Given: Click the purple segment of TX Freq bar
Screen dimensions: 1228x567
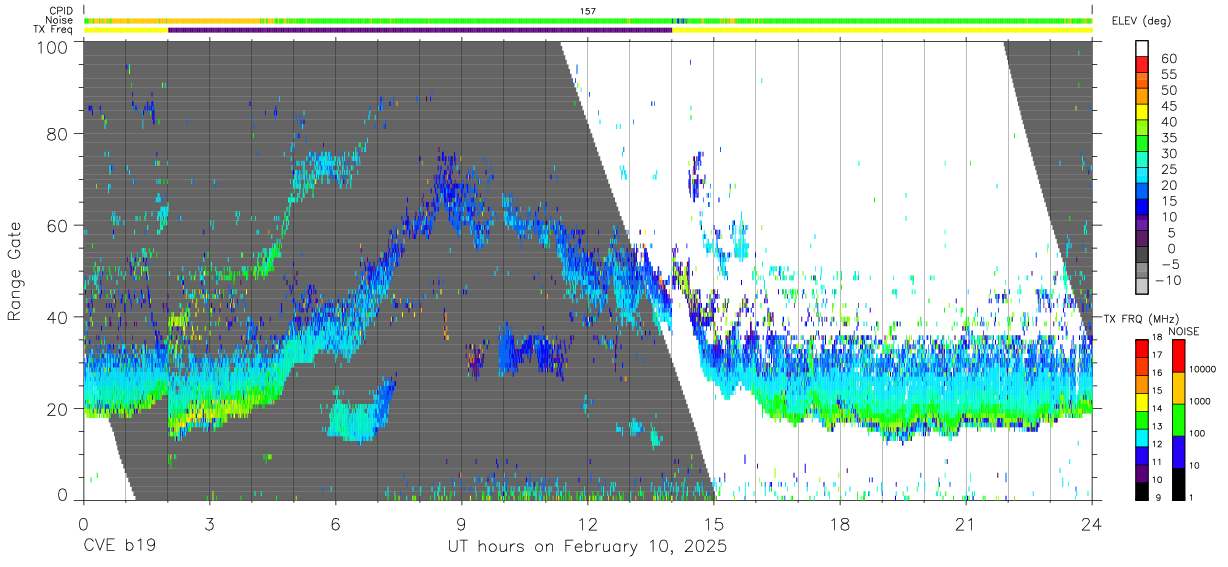Looking at the screenshot, I should point(420,30).
